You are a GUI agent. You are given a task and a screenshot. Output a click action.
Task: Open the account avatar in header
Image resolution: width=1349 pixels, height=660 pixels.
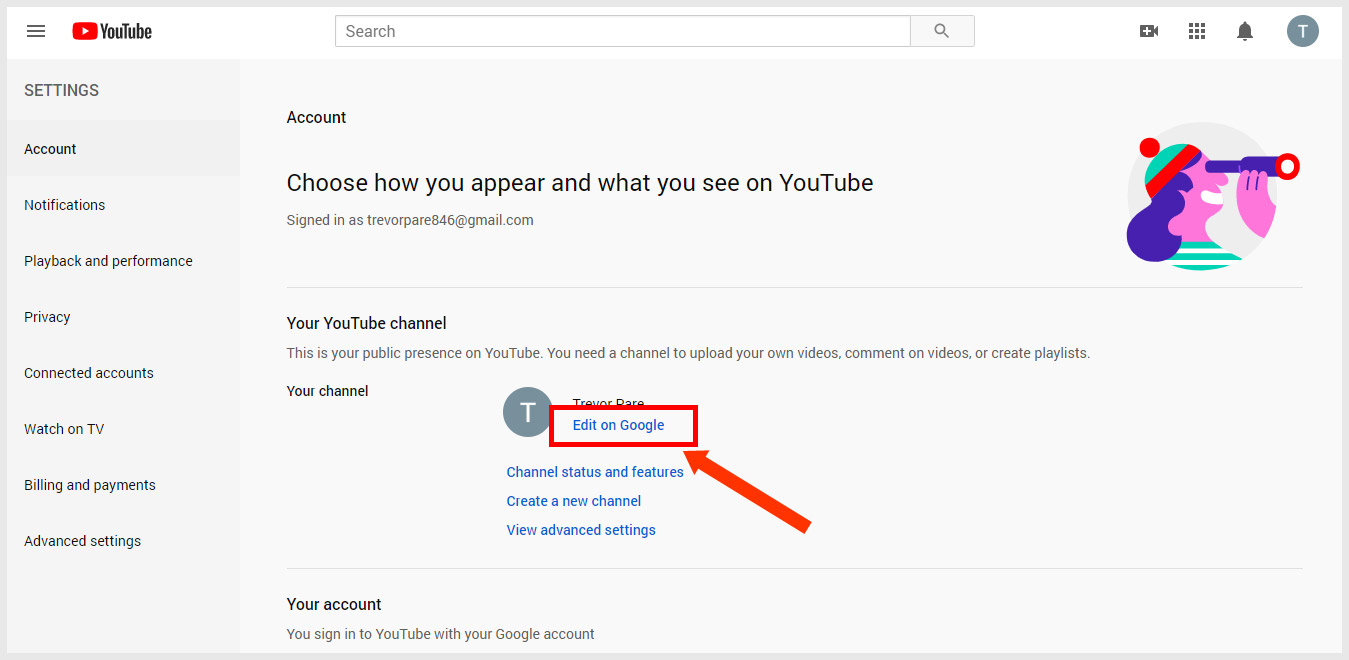[x=1303, y=31]
